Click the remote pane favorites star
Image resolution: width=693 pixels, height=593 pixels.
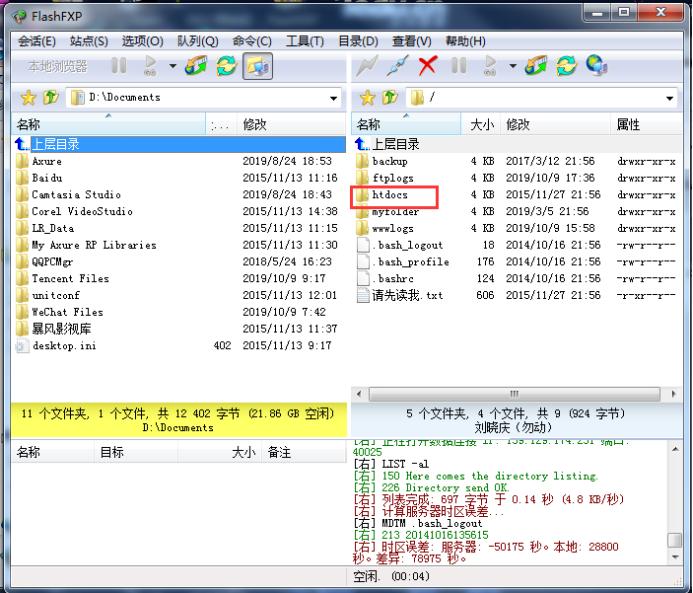pyautogui.click(x=367, y=97)
